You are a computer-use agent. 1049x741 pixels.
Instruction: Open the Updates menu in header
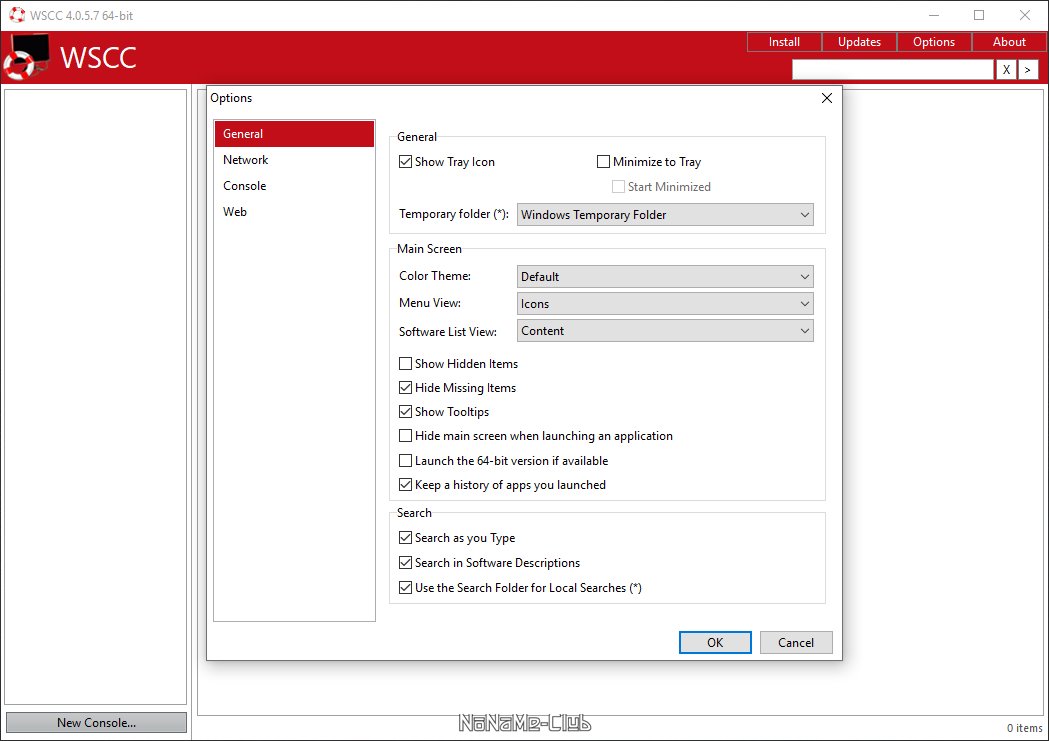point(859,42)
